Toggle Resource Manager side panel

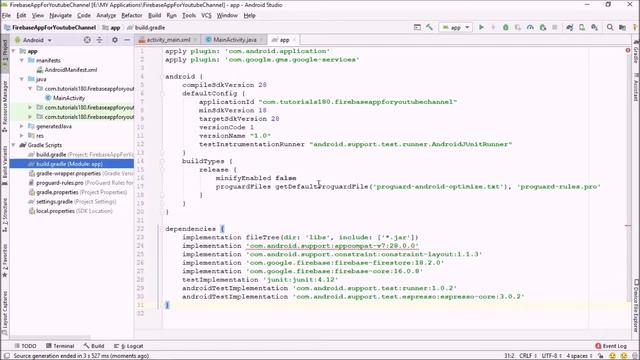tap(4, 106)
